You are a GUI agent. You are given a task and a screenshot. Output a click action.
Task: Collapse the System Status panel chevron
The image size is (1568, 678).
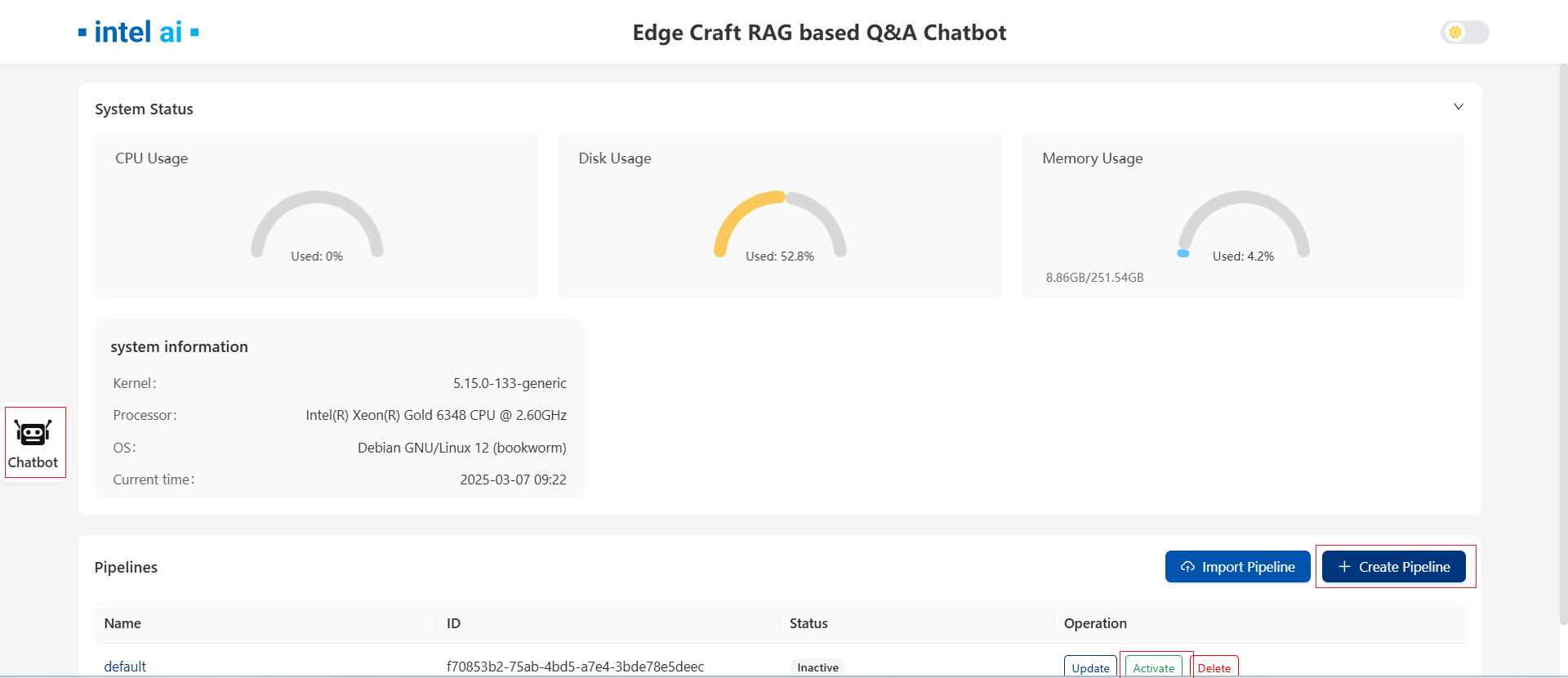(1458, 107)
